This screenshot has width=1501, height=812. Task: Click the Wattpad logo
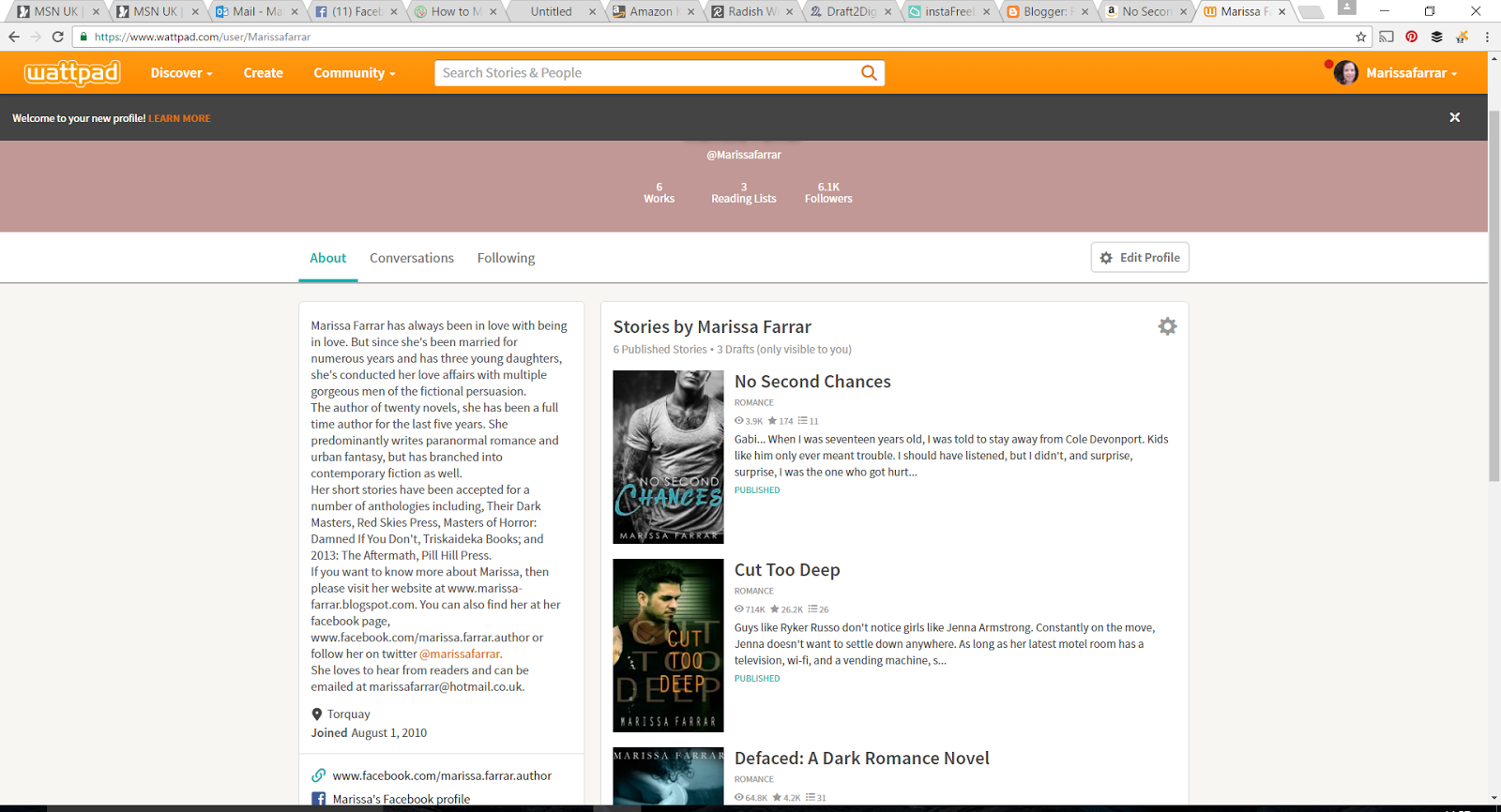click(72, 72)
